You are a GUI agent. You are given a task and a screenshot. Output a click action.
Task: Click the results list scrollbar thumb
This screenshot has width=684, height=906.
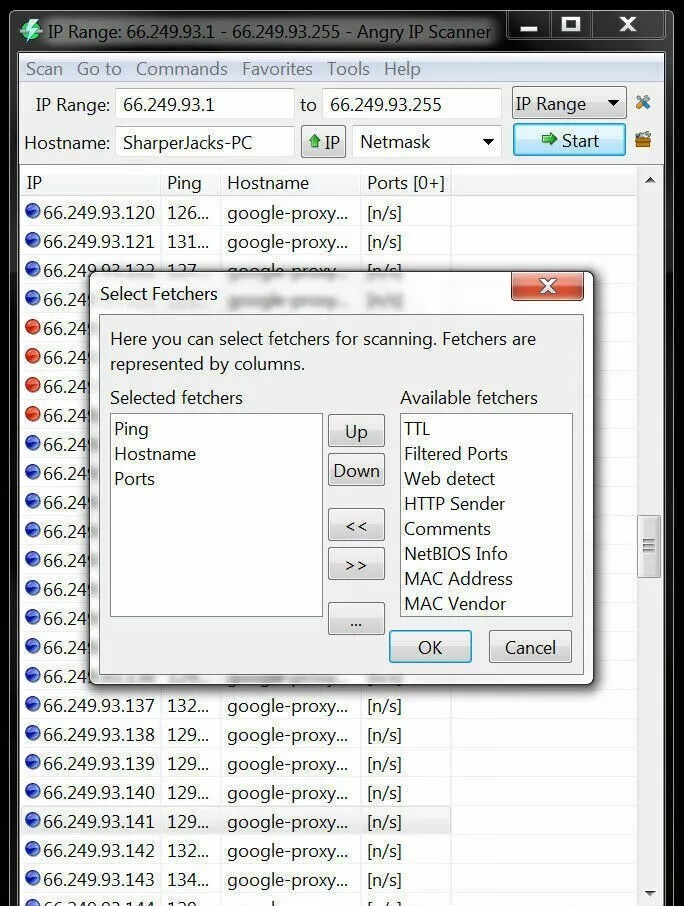[x=649, y=546]
